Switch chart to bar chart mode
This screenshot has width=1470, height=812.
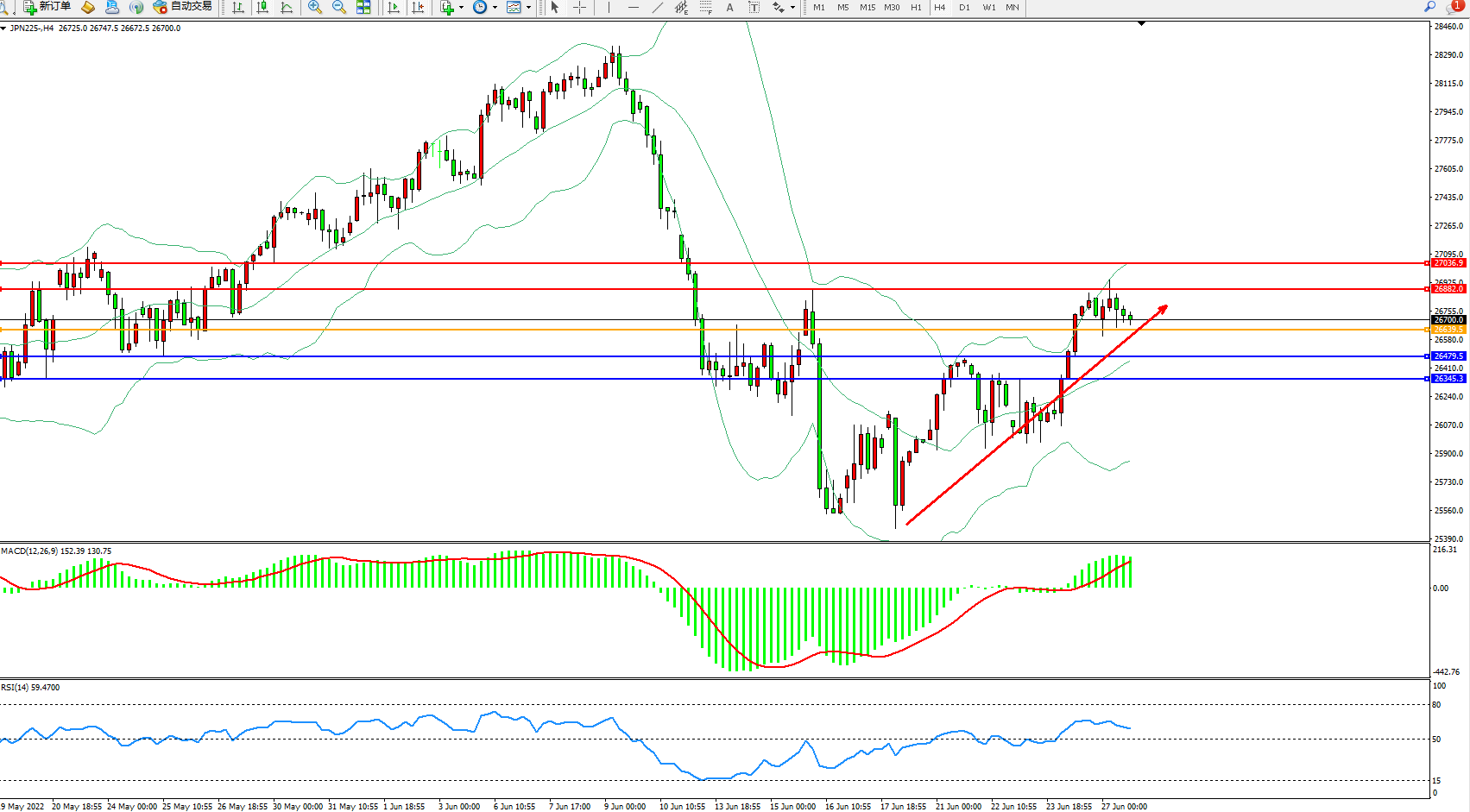click(x=238, y=7)
